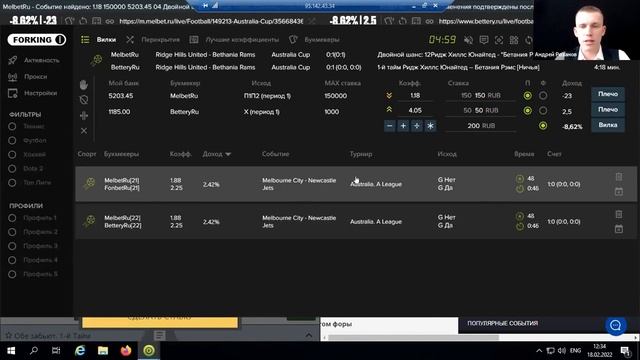Open Firefox from the Windows taskbar
The width and height of the screenshot is (640, 360).
126,351
